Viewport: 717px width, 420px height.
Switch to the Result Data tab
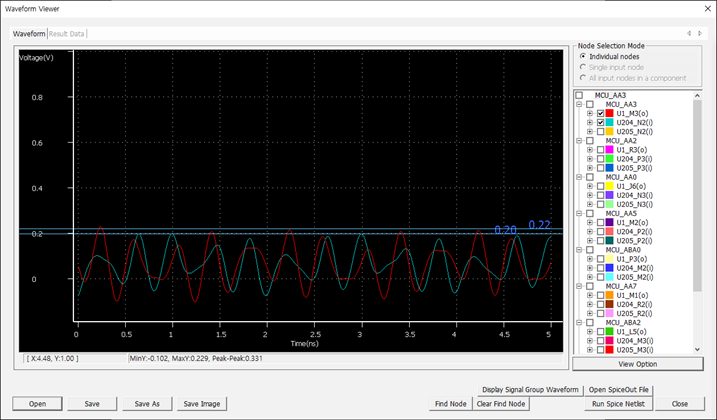[x=66, y=34]
